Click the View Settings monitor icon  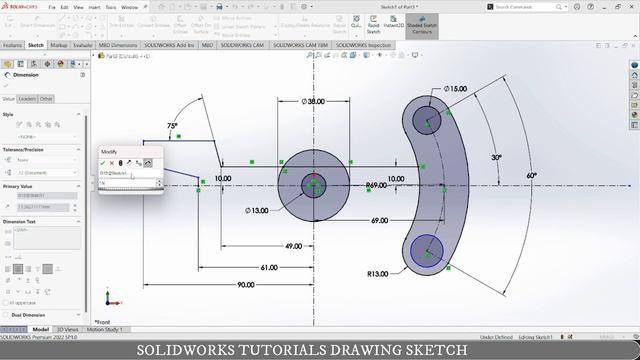point(415,55)
